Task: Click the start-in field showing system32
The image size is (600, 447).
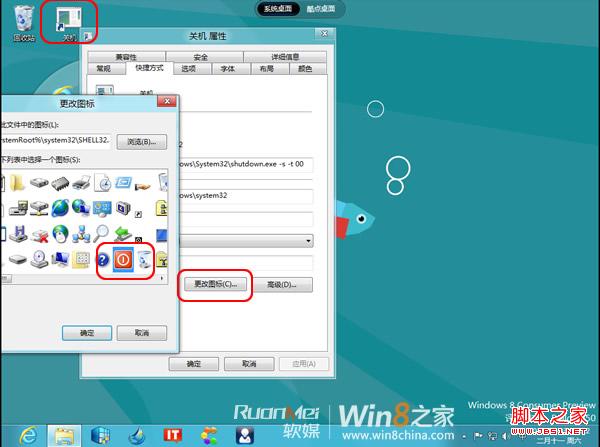Action: (x=246, y=196)
